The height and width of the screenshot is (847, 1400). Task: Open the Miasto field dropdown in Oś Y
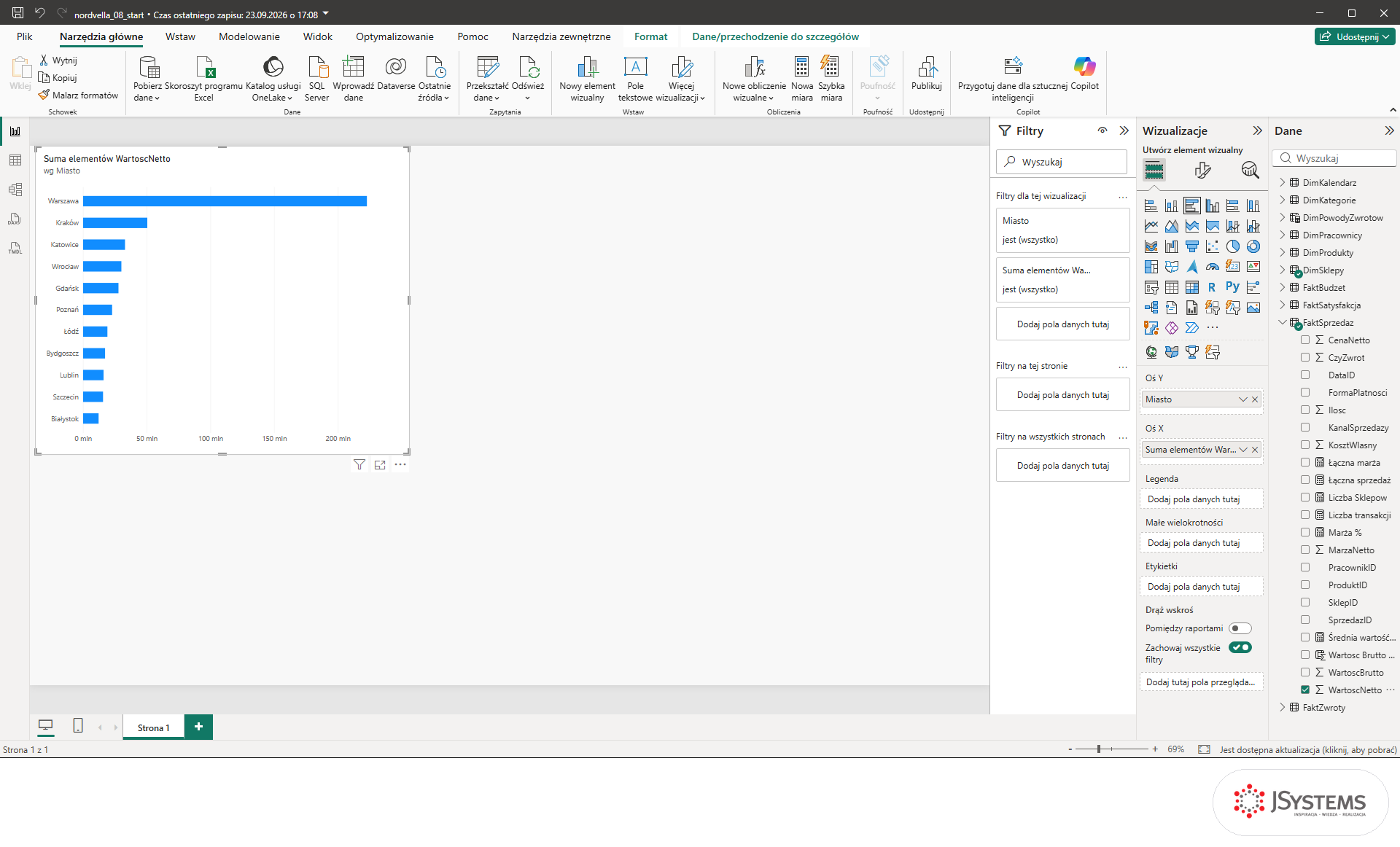(x=1243, y=399)
